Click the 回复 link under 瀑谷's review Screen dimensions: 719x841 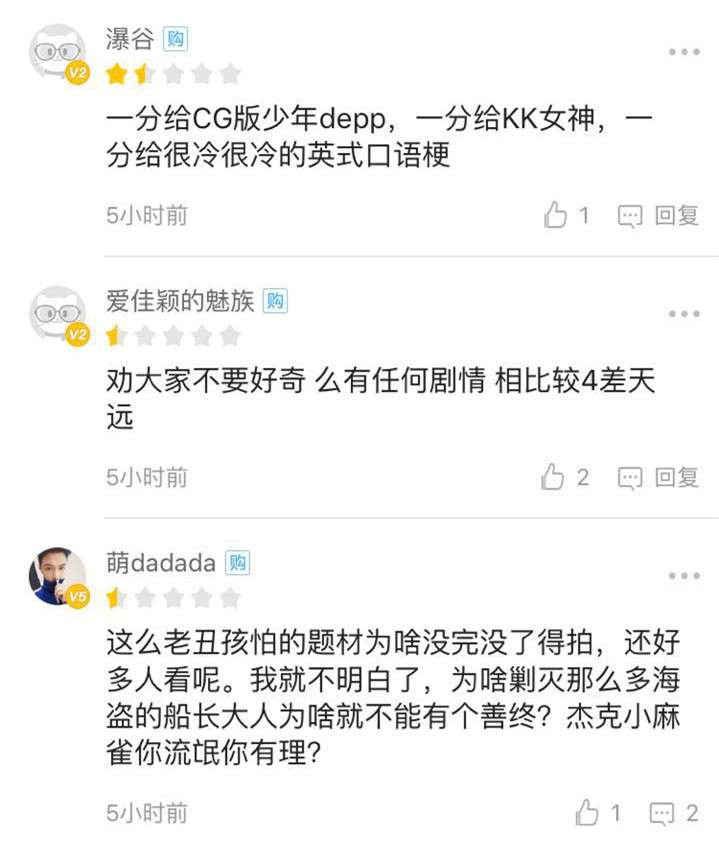tap(675, 212)
